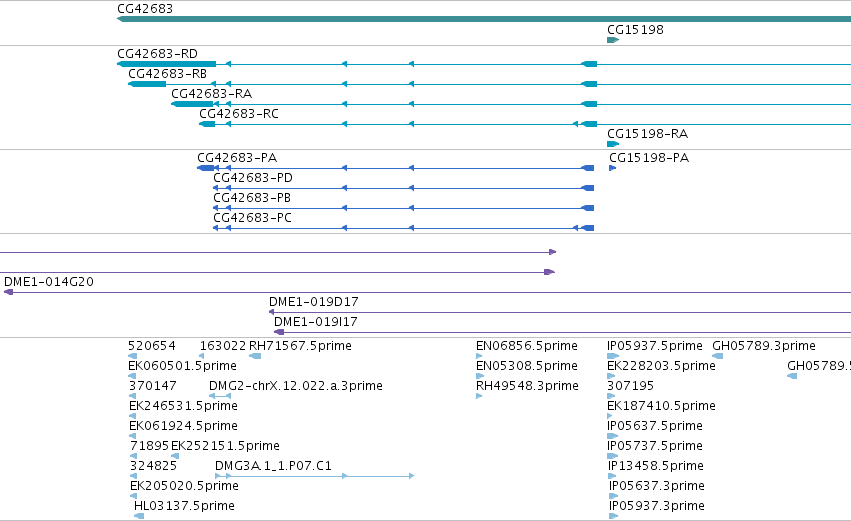Click IP05937.3prime EST label
851x521 pixels.
(657, 507)
